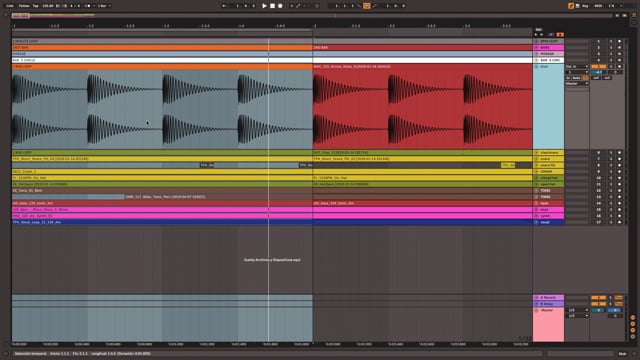
Task: Click the red 2ND BAR clip
Action: pyautogui.click(x=422, y=47)
